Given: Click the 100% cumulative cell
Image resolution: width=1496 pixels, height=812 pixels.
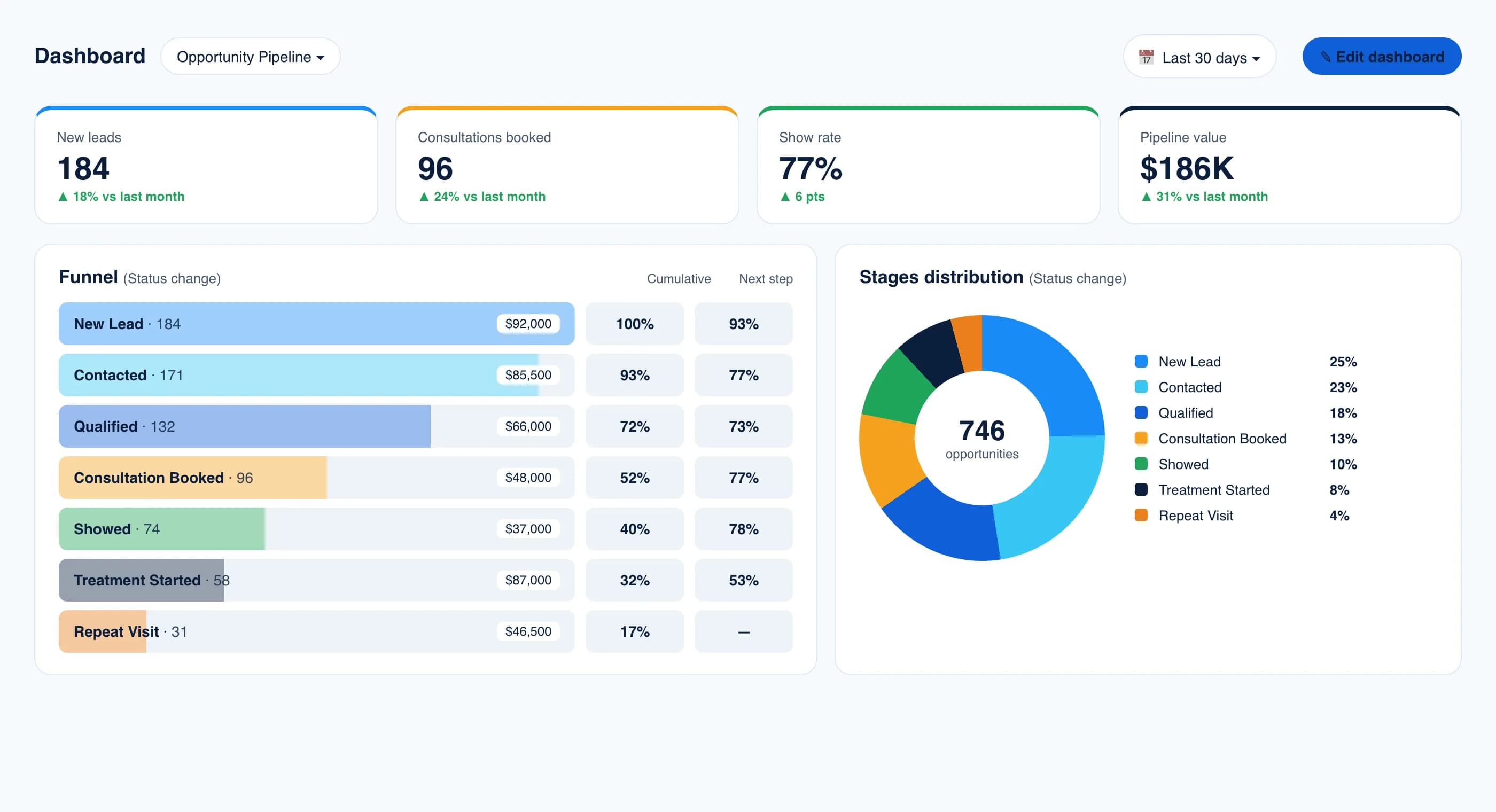Looking at the screenshot, I should click(x=635, y=324).
